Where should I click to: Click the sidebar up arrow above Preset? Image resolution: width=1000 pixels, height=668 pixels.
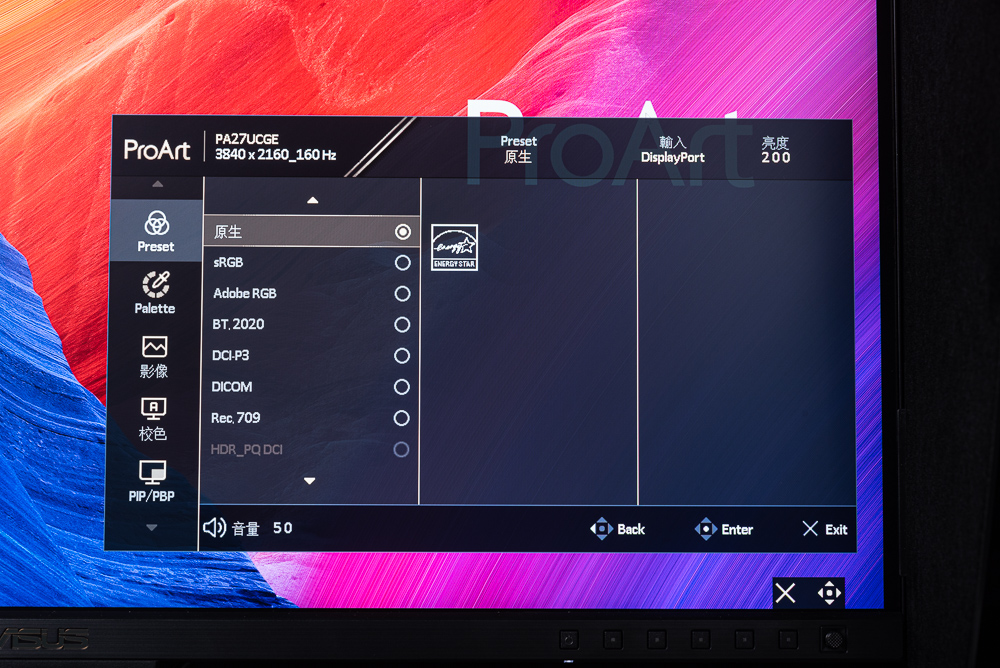tap(158, 184)
